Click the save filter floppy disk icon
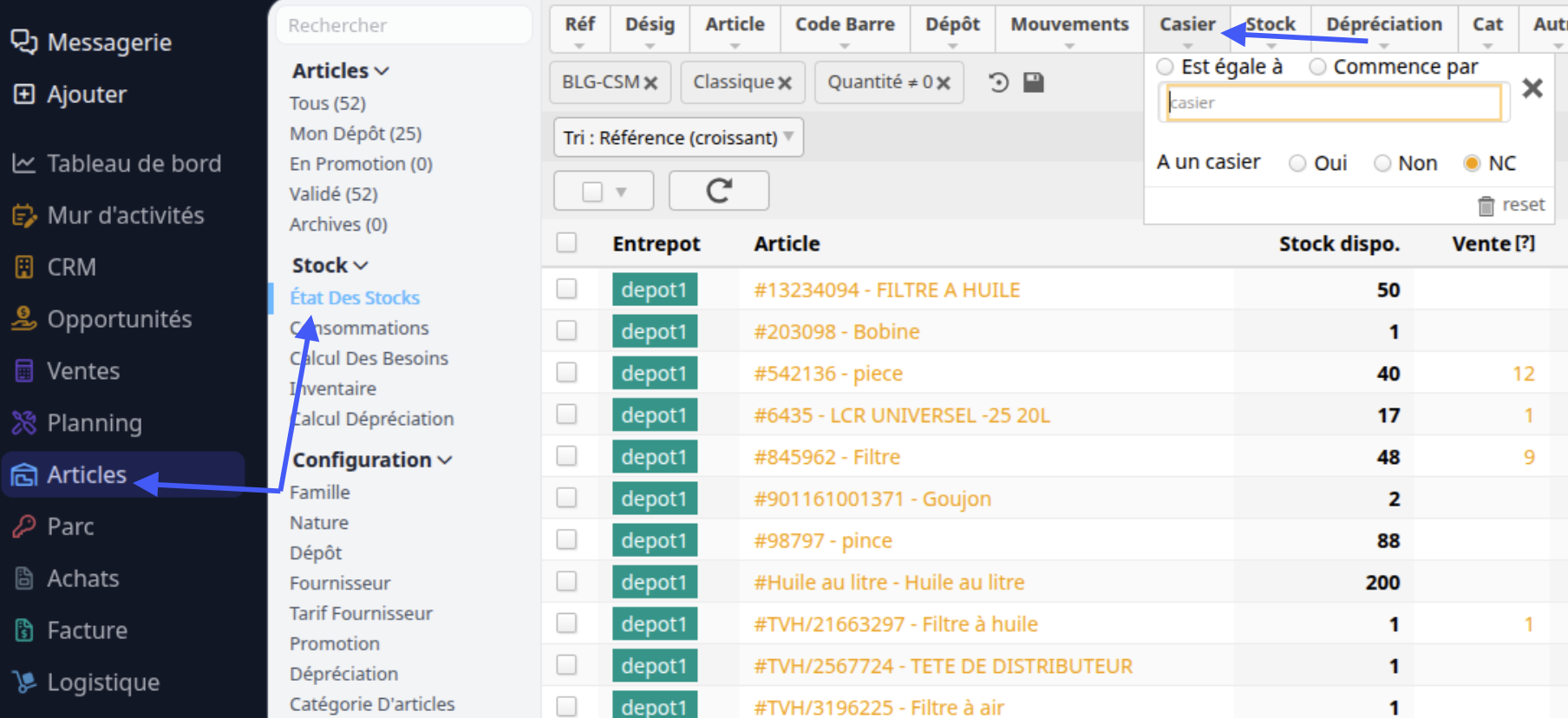The width and height of the screenshot is (1568, 718). pos(1034,82)
